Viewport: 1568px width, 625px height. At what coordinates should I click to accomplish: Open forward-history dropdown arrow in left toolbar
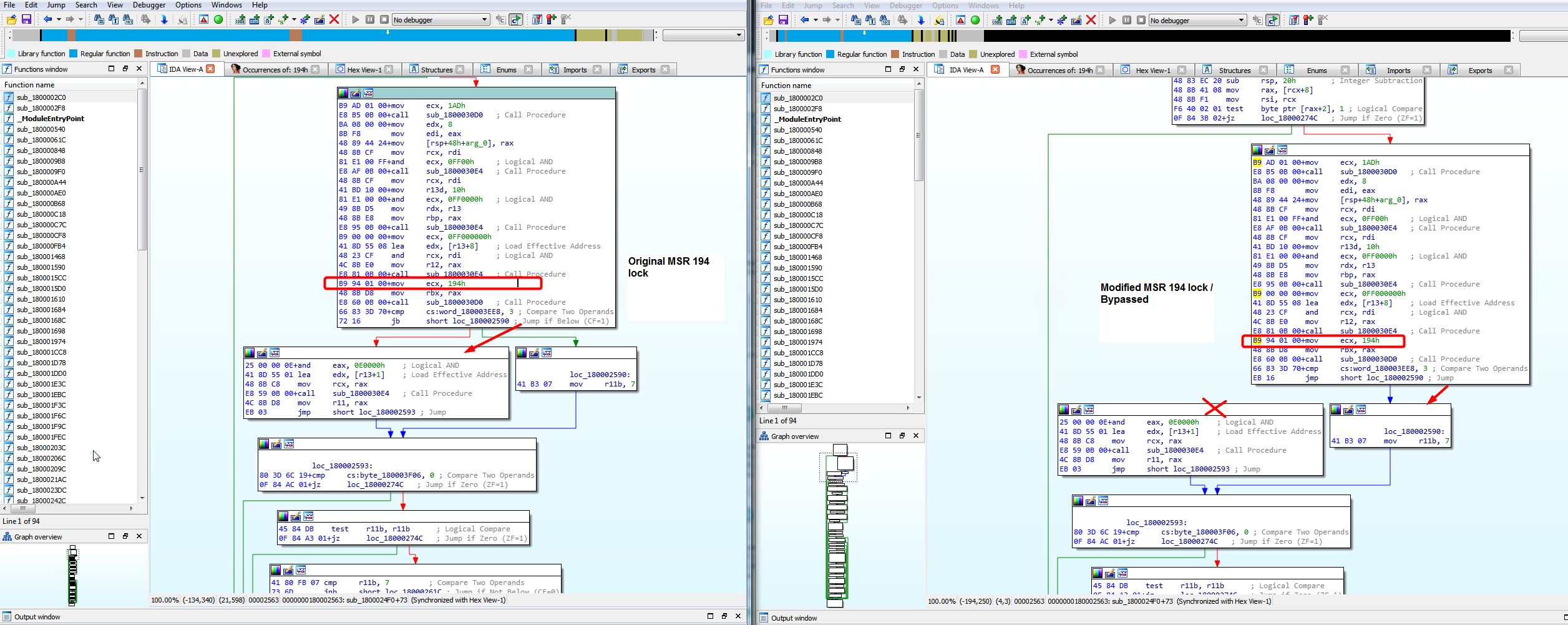[80, 19]
